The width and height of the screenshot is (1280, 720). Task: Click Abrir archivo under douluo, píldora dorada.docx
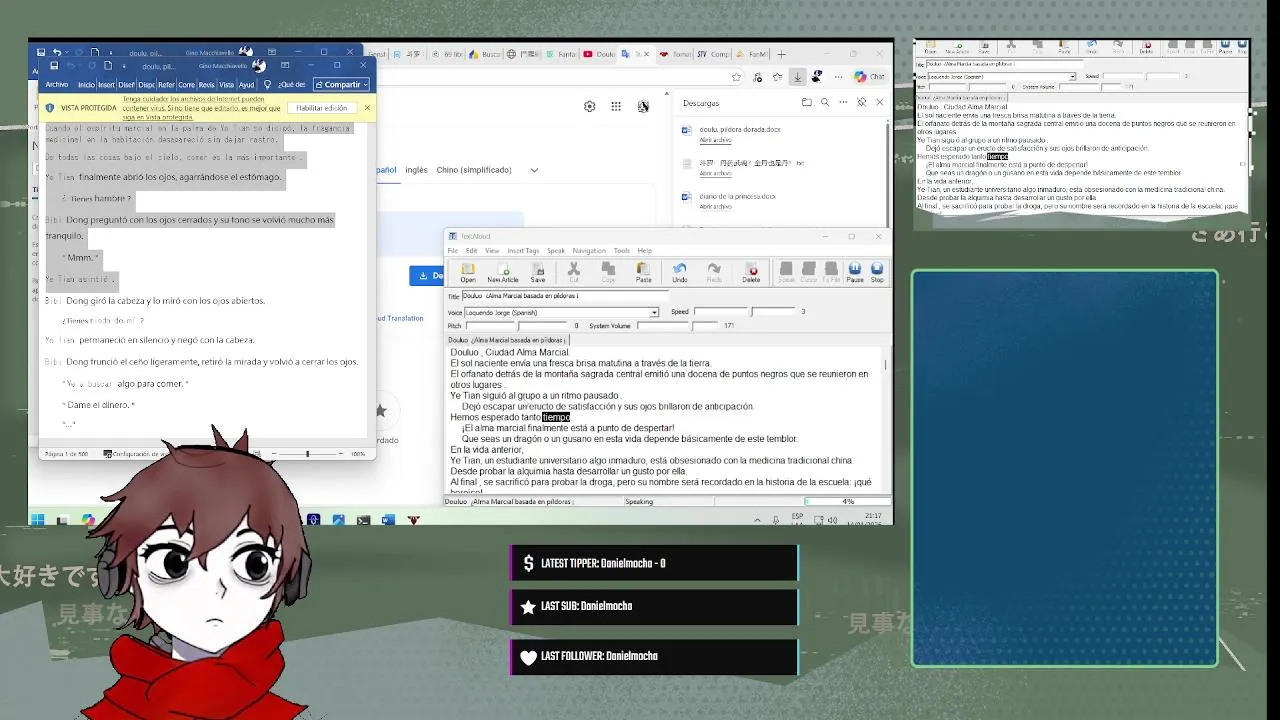(x=715, y=140)
